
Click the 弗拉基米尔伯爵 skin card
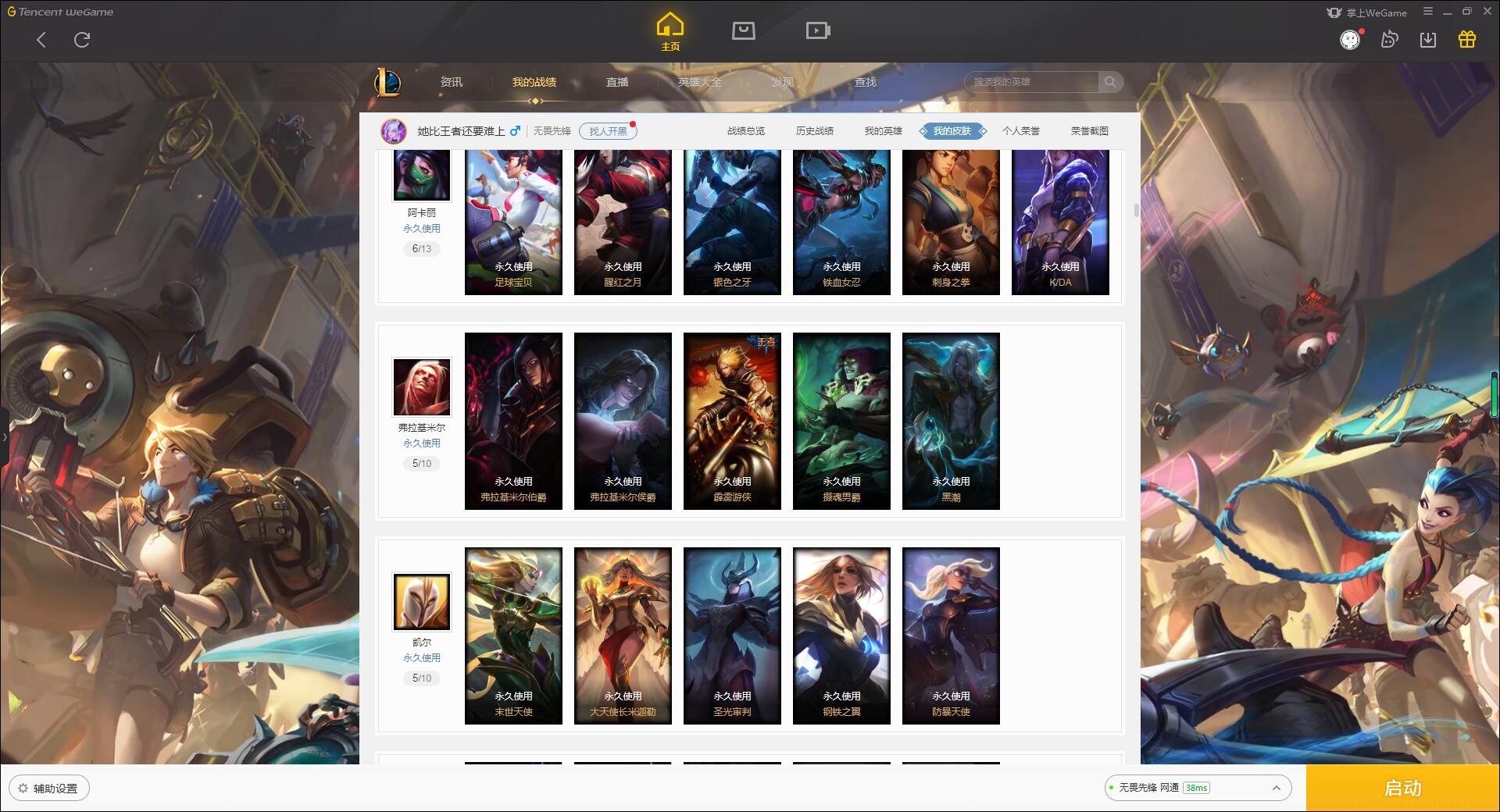[x=513, y=422]
